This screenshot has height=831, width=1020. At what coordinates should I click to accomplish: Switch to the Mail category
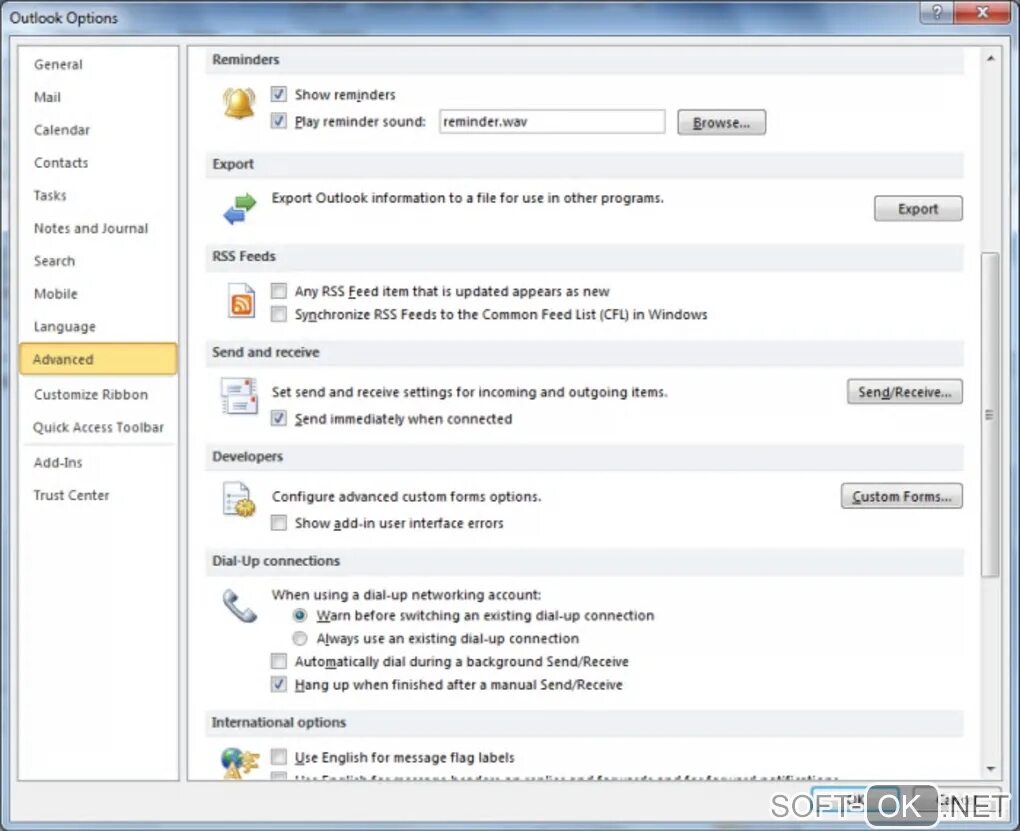[x=47, y=96]
